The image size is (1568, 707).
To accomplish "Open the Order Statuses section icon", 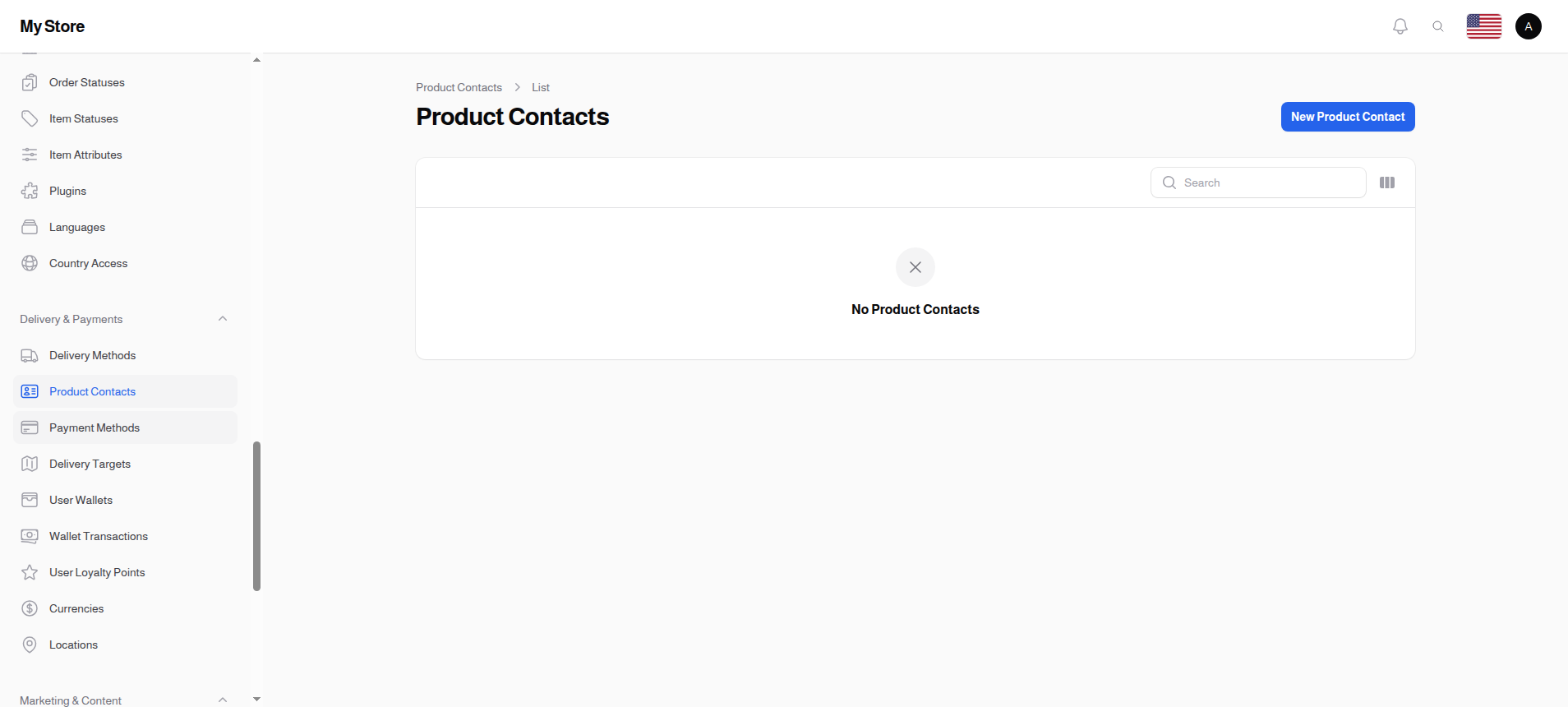I will [x=30, y=82].
